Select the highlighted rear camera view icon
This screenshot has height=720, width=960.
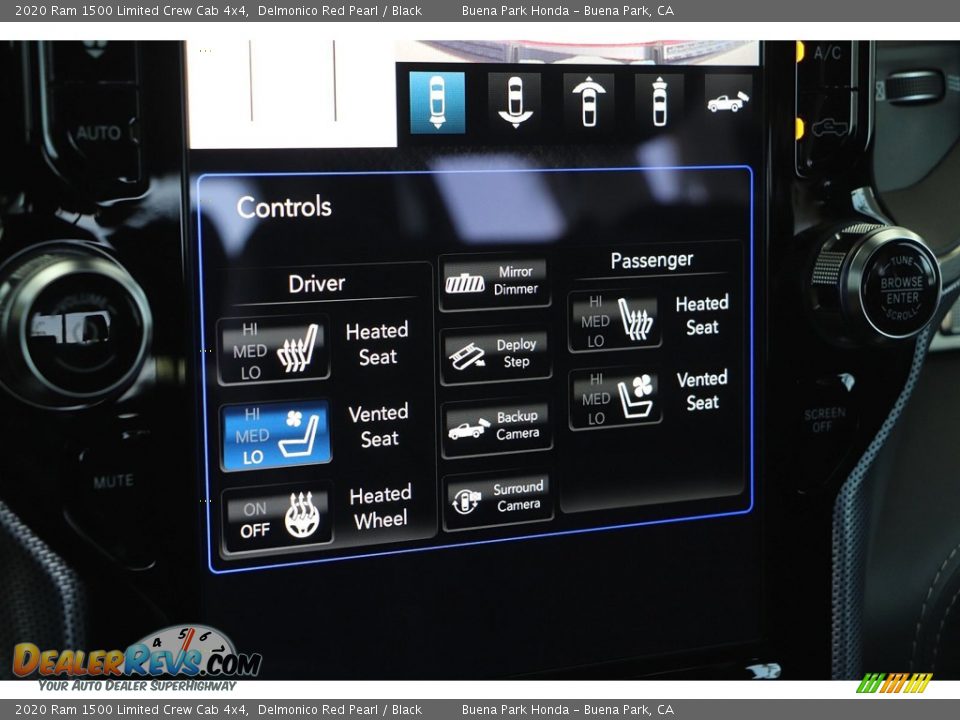pyautogui.click(x=437, y=102)
